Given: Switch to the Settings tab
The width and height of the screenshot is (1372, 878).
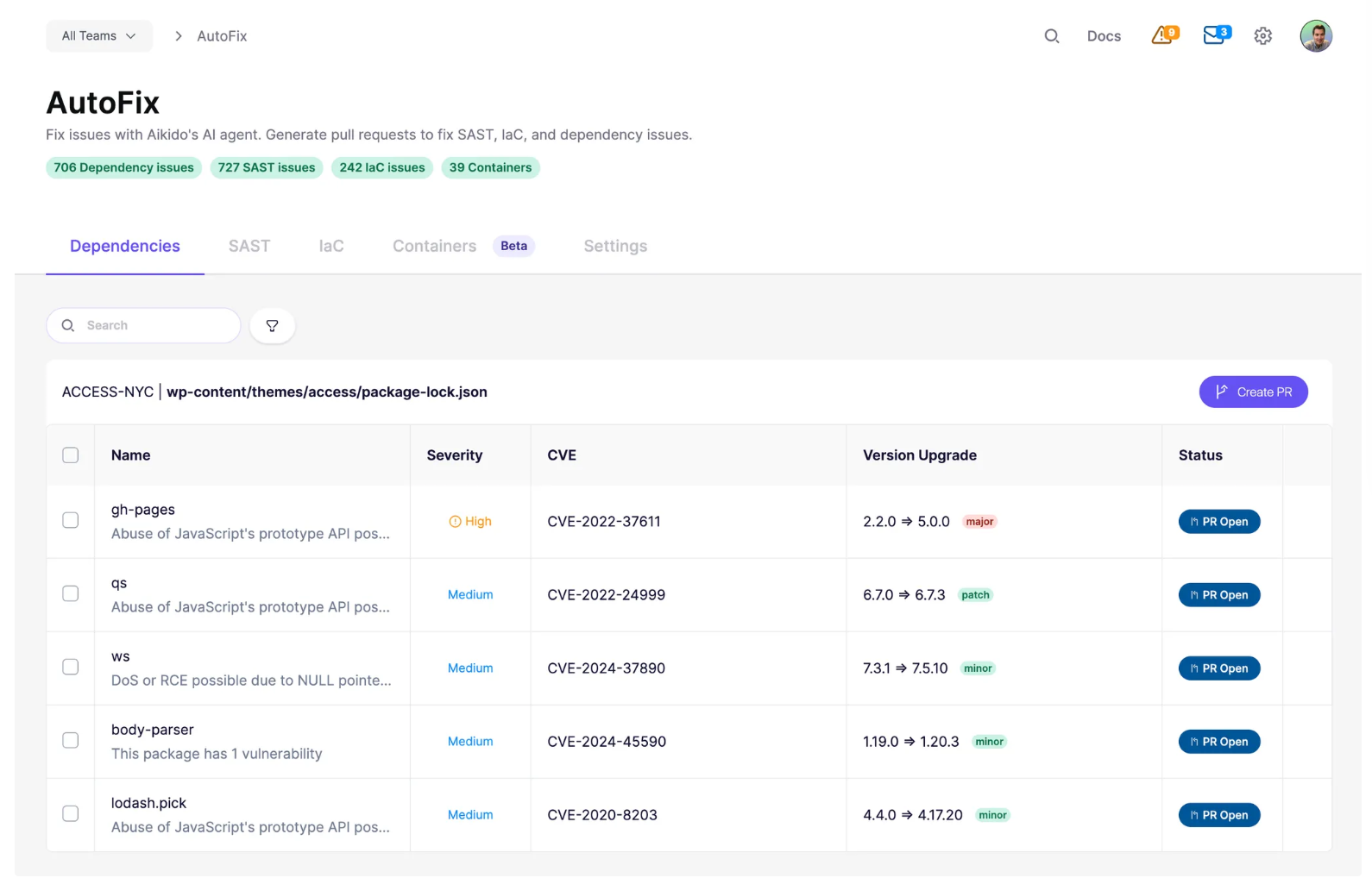Looking at the screenshot, I should coord(615,246).
